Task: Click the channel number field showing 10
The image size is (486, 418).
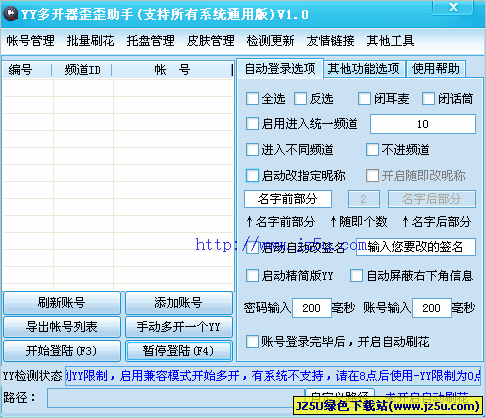Action: [x=423, y=124]
